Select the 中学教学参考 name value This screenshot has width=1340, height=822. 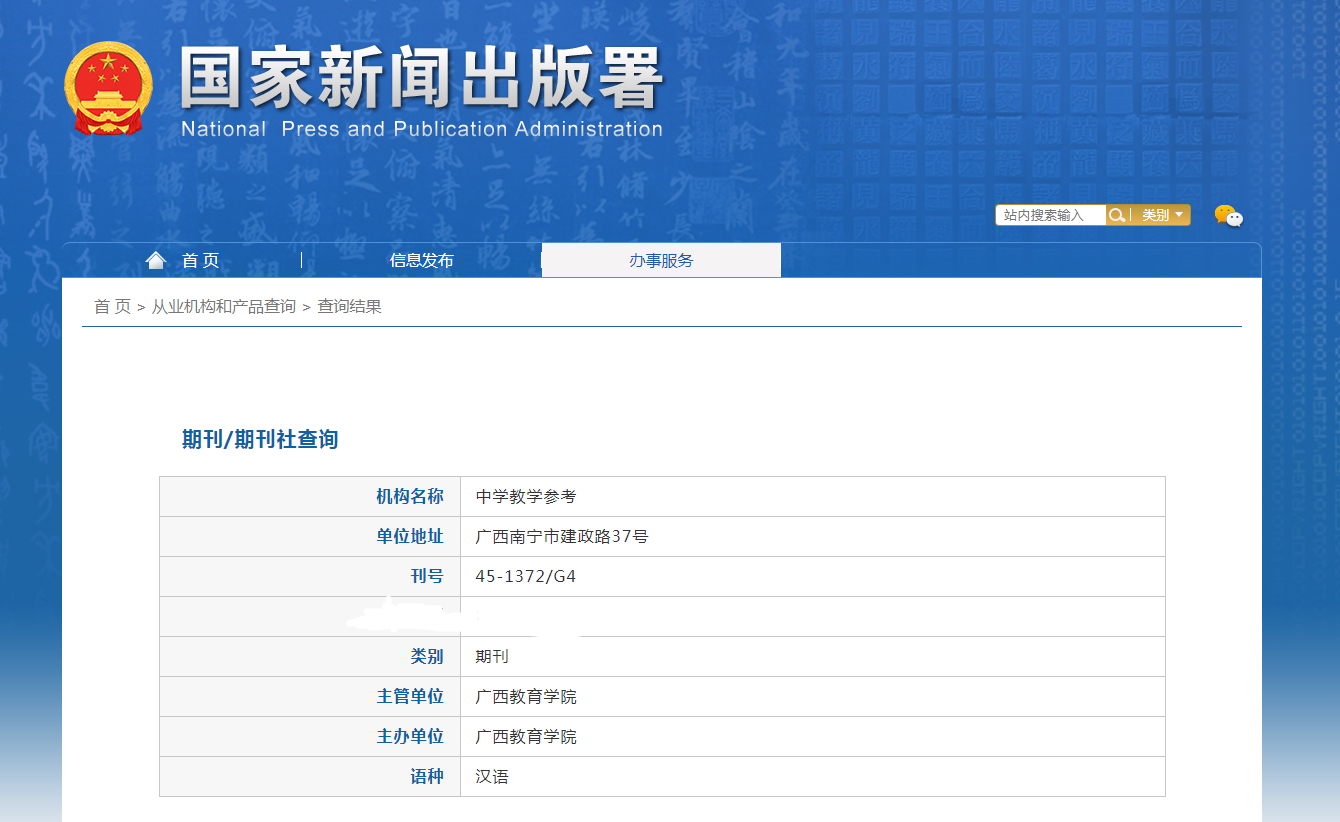[526, 497]
